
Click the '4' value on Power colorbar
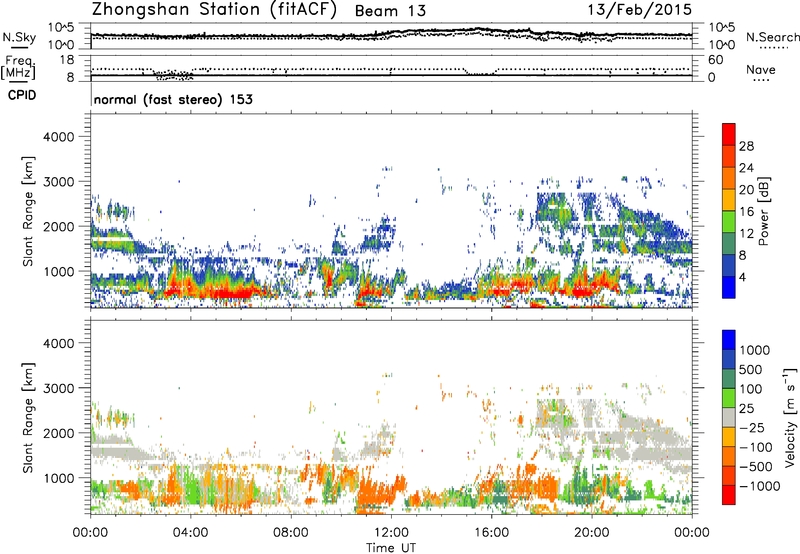[x=743, y=278]
